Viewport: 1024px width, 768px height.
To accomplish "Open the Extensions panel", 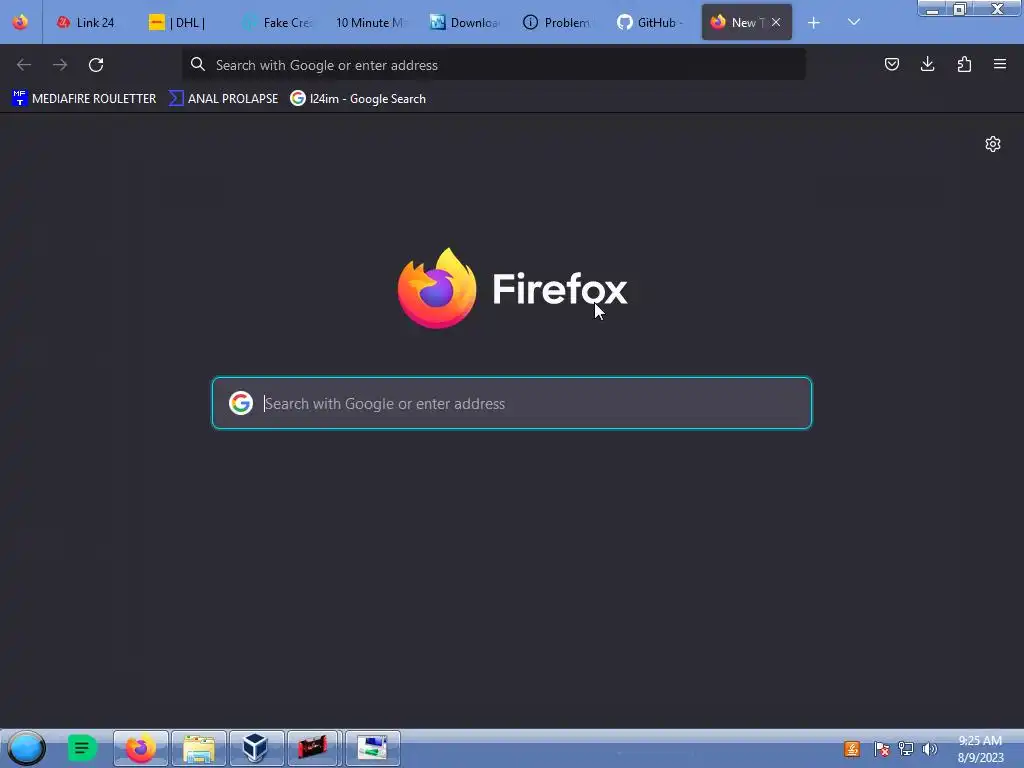I will click(x=964, y=64).
